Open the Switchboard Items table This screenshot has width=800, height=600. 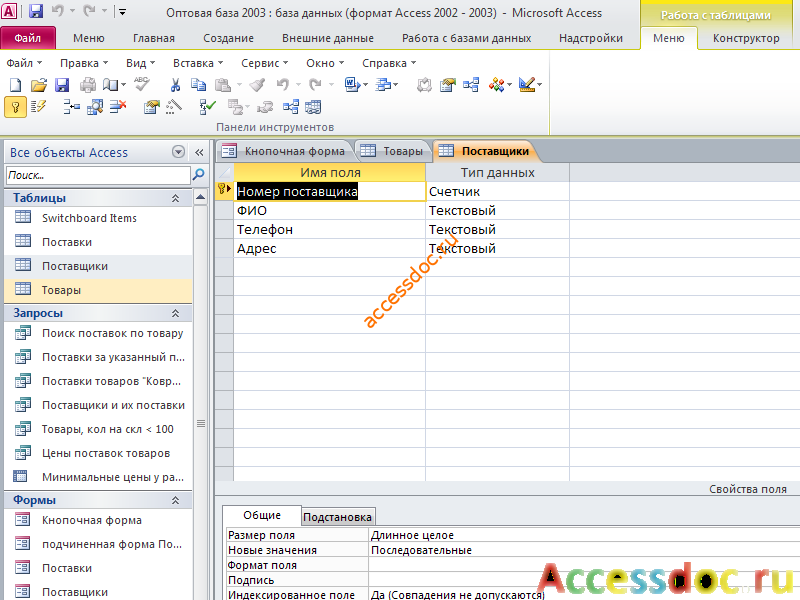89,218
